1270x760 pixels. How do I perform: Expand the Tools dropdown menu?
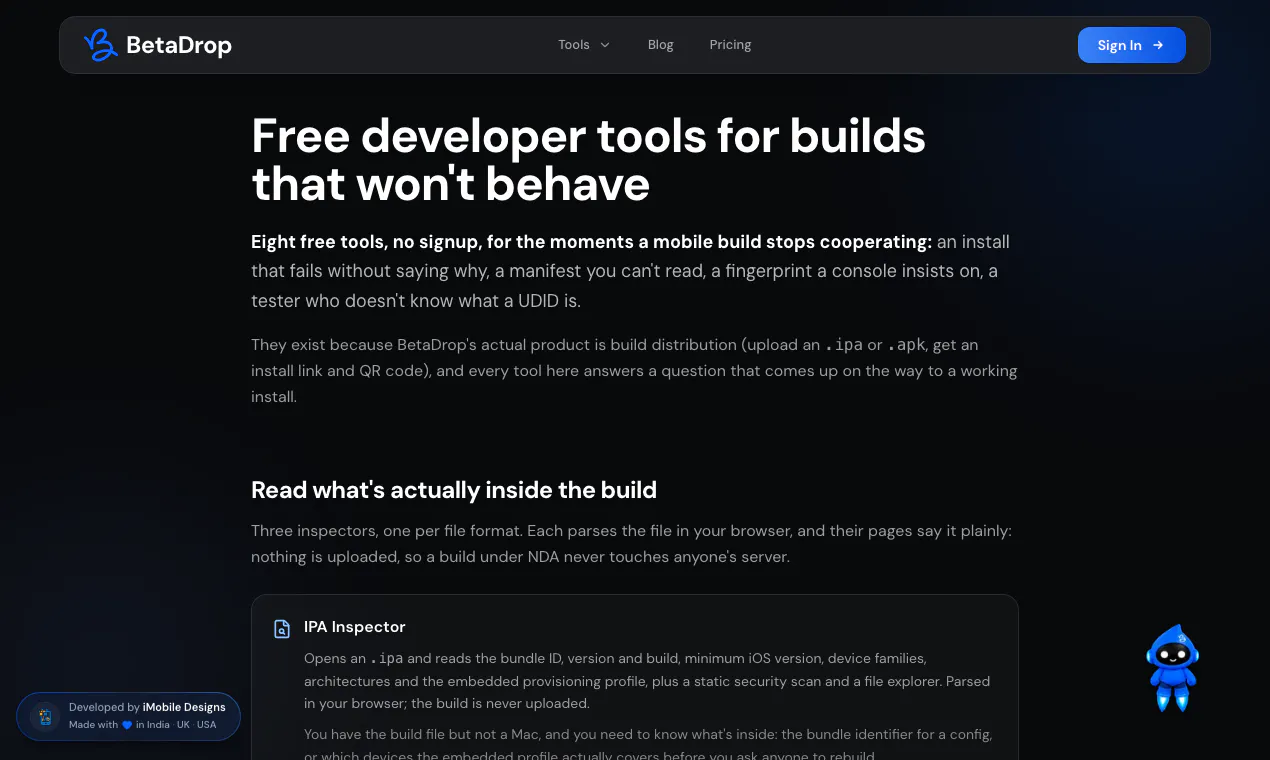584,45
